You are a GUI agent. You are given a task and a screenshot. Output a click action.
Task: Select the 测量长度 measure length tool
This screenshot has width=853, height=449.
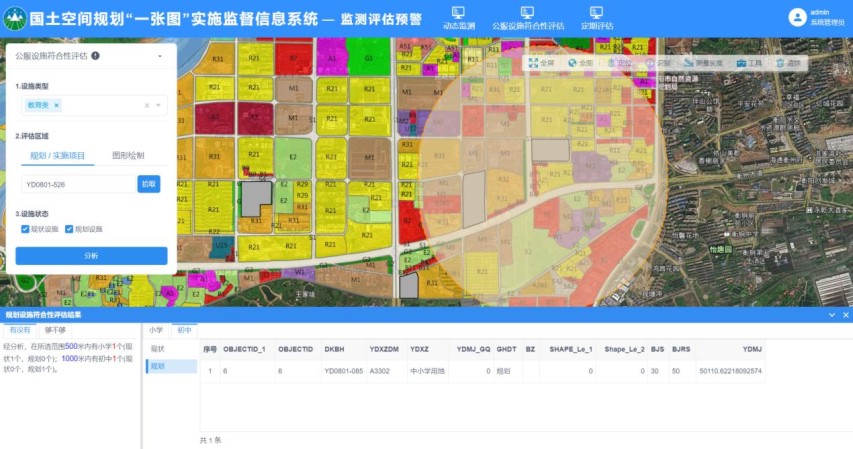click(689, 62)
